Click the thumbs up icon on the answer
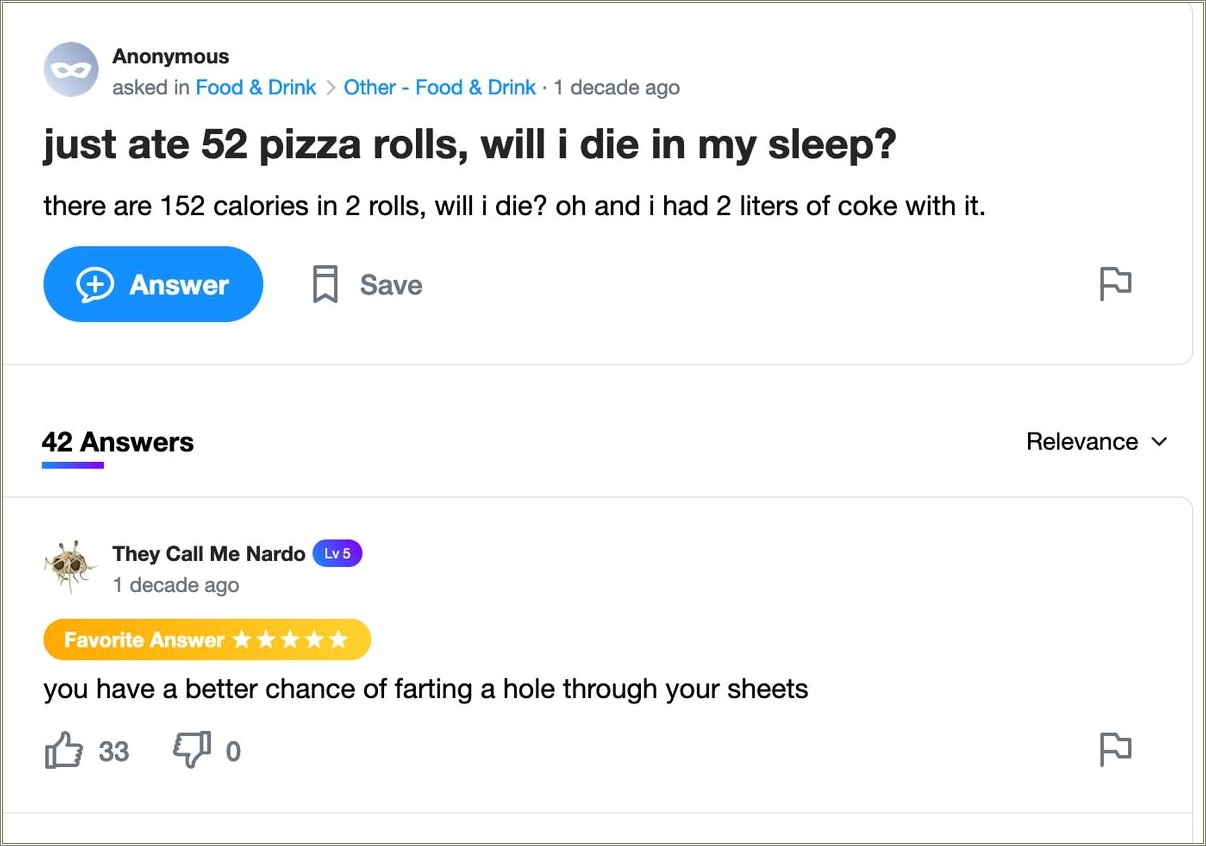Viewport: 1206px width, 846px height. (64, 750)
